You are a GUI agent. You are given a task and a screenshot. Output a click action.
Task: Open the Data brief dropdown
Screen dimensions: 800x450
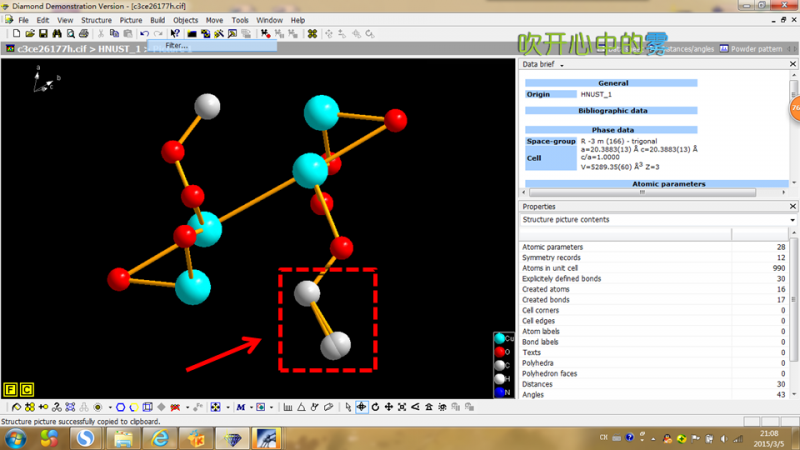561,65
